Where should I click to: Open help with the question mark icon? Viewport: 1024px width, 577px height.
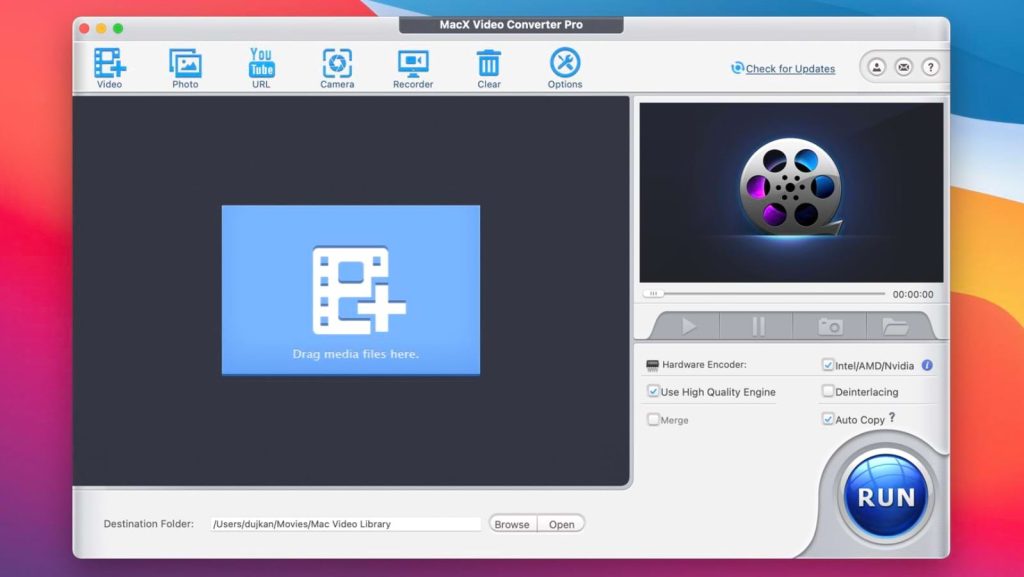pos(931,67)
